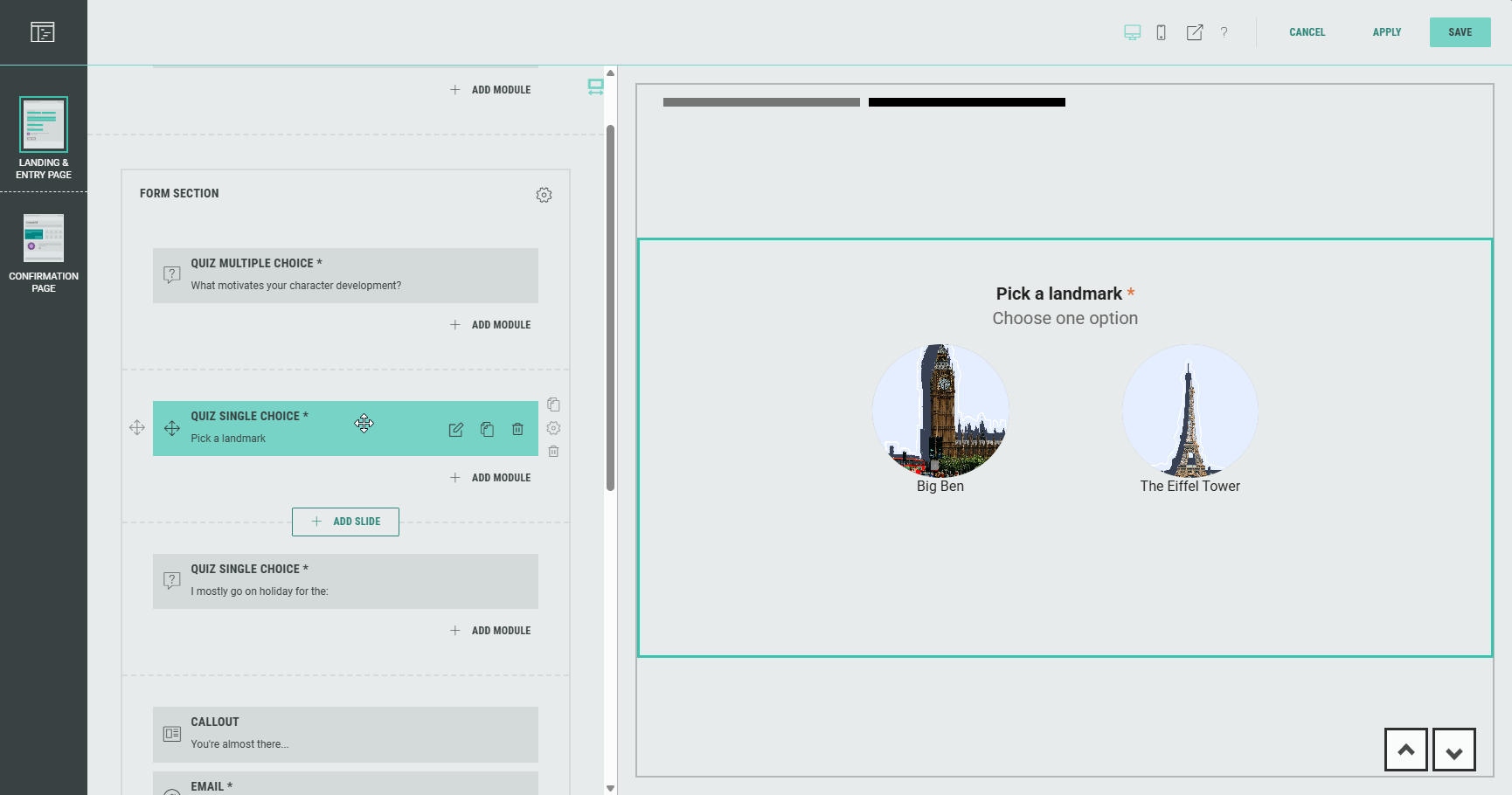
Task: Open slide settings gear beside selected module
Action: tap(553, 428)
